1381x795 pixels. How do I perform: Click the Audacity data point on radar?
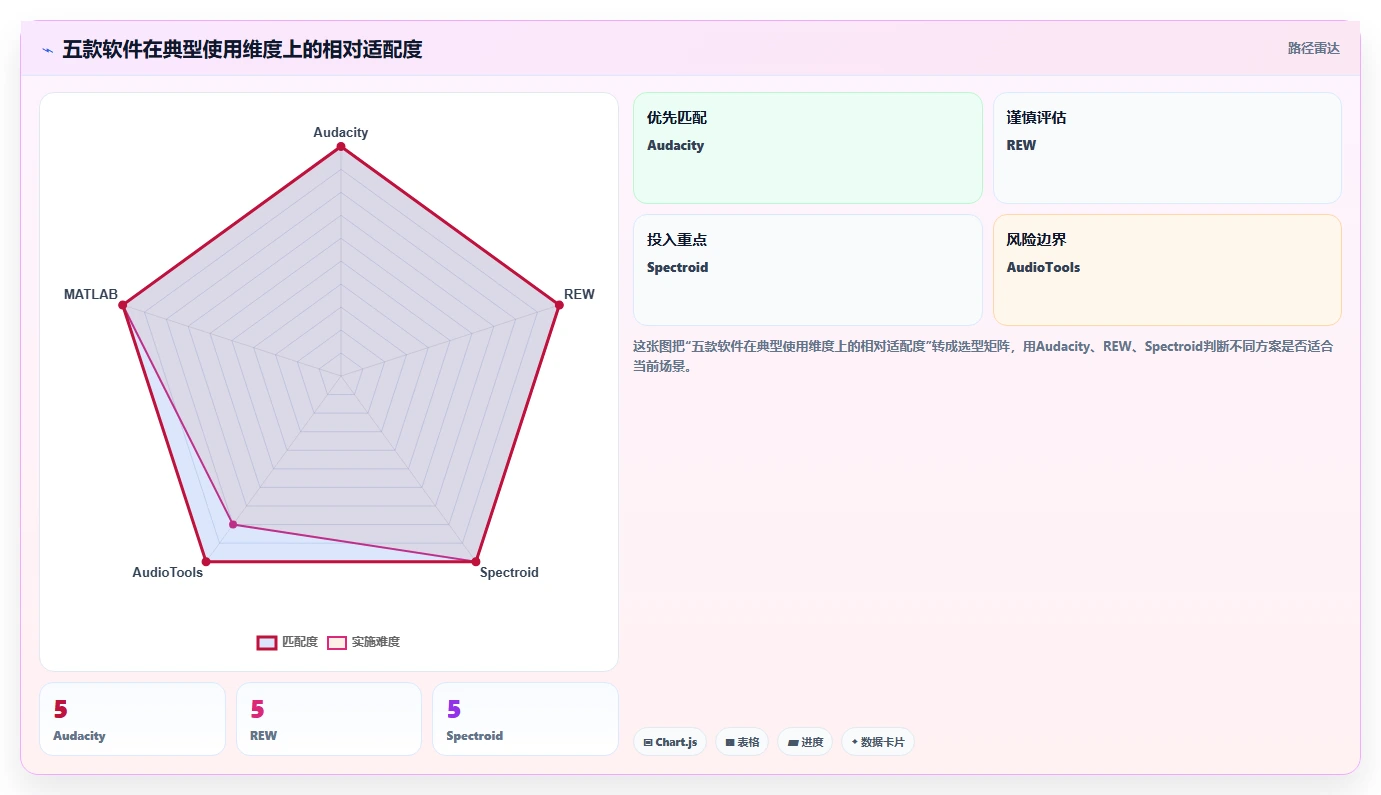tap(341, 147)
